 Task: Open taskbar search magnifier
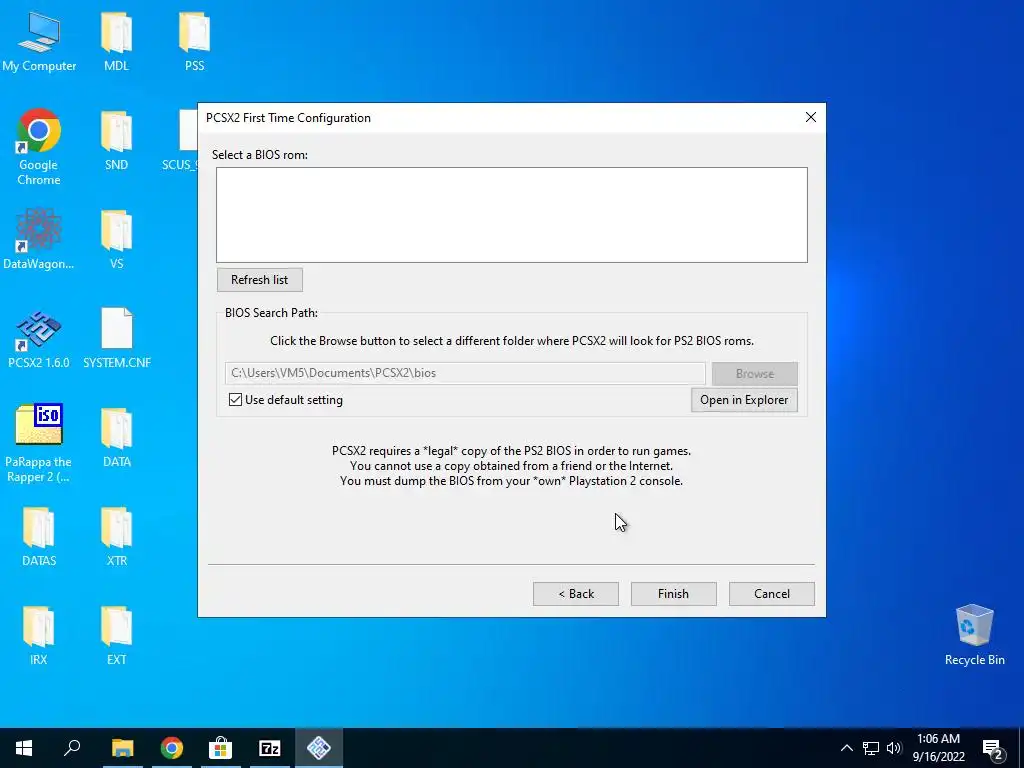72,748
